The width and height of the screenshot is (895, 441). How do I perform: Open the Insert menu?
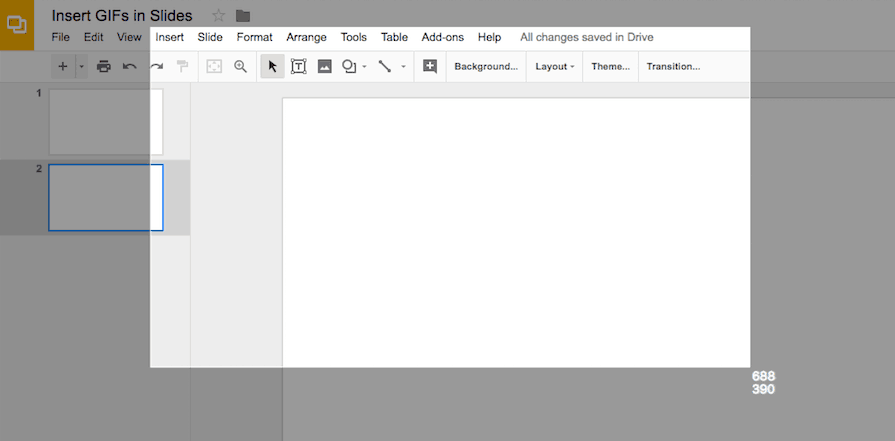[x=170, y=38]
